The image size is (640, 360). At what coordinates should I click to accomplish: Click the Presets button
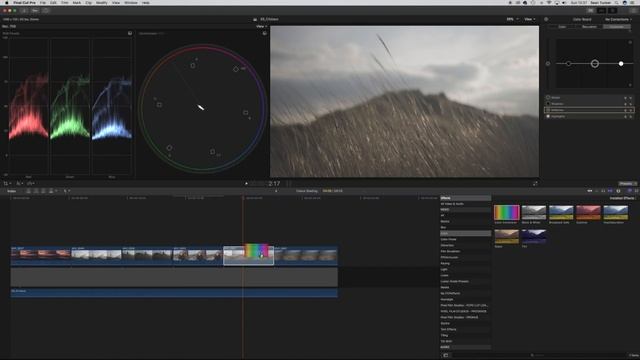tap(627, 184)
